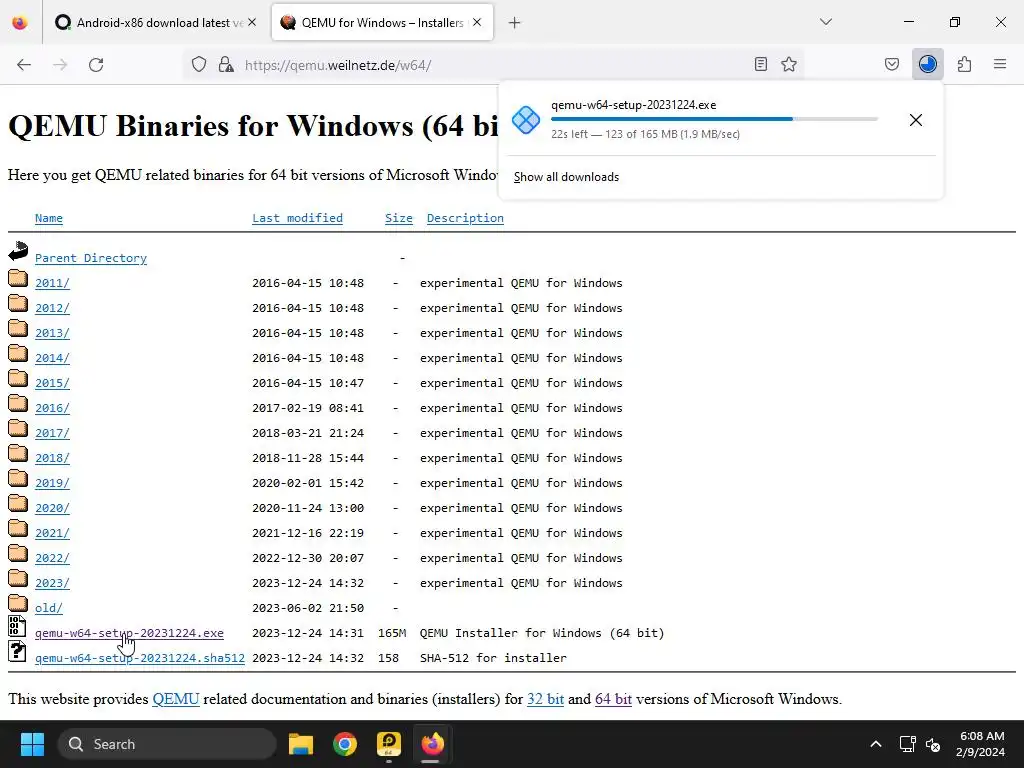Click the download progress bar

tap(714, 119)
